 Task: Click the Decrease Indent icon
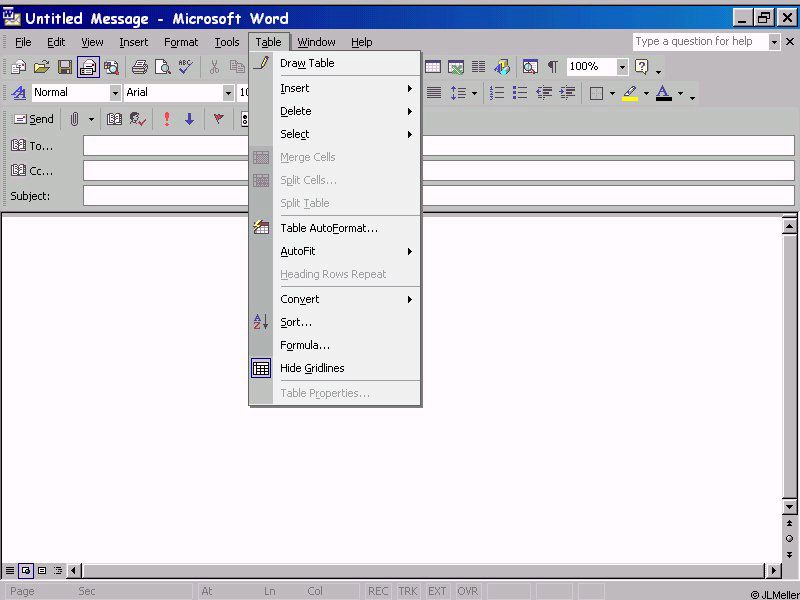pos(544,93)
